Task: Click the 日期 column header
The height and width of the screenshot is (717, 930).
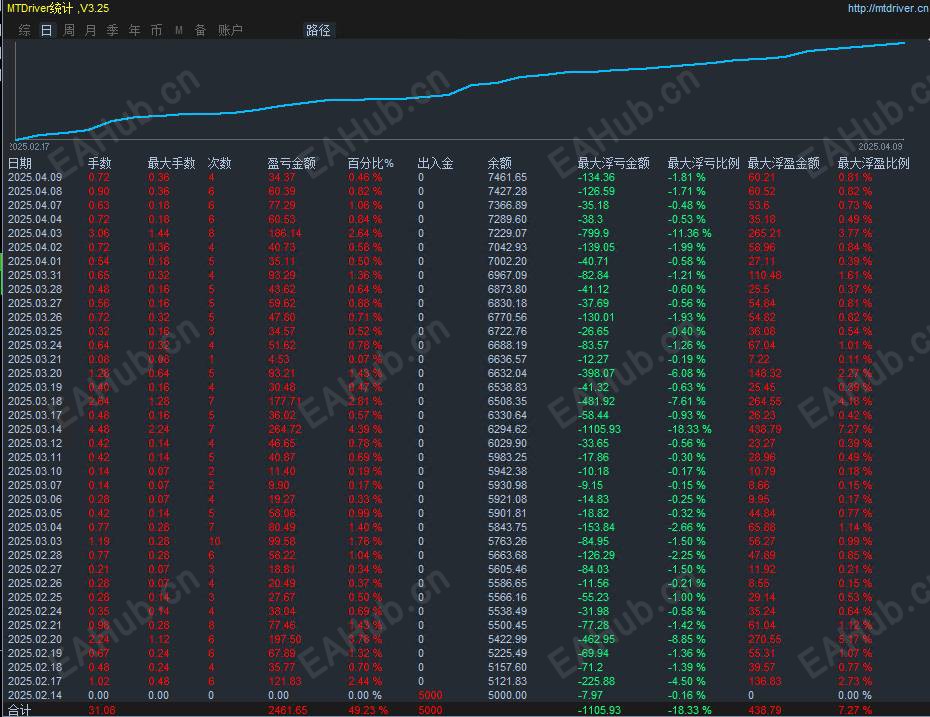Action: pyautogui.click(x=20, y=163)
